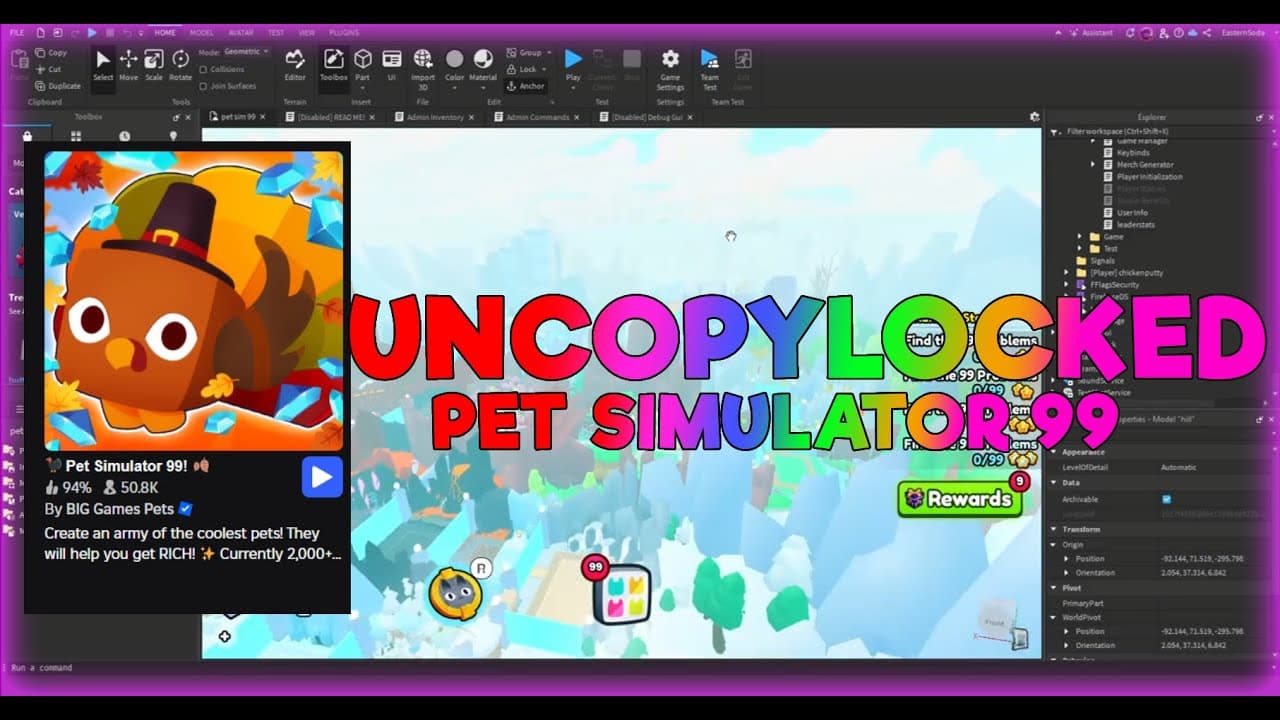
Task: Play Pet Simulator 99 from card
Action: [x=322, y=477]
